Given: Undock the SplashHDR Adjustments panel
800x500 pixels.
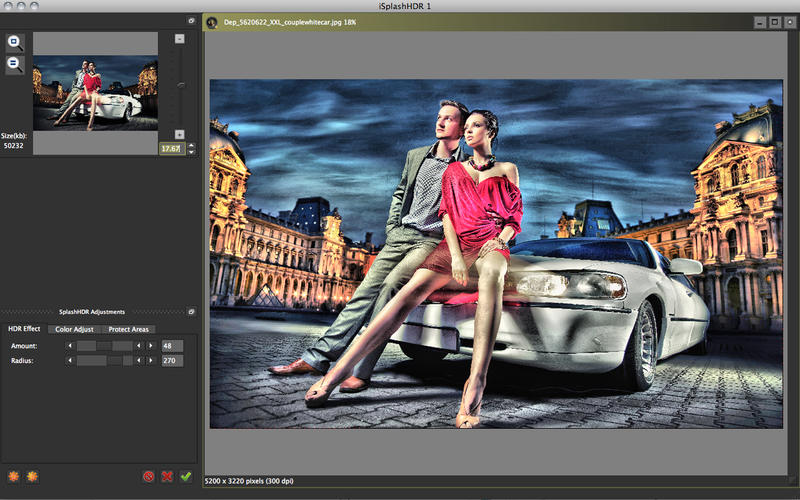Looking at the screenshot, I should (x=191, y=312).
